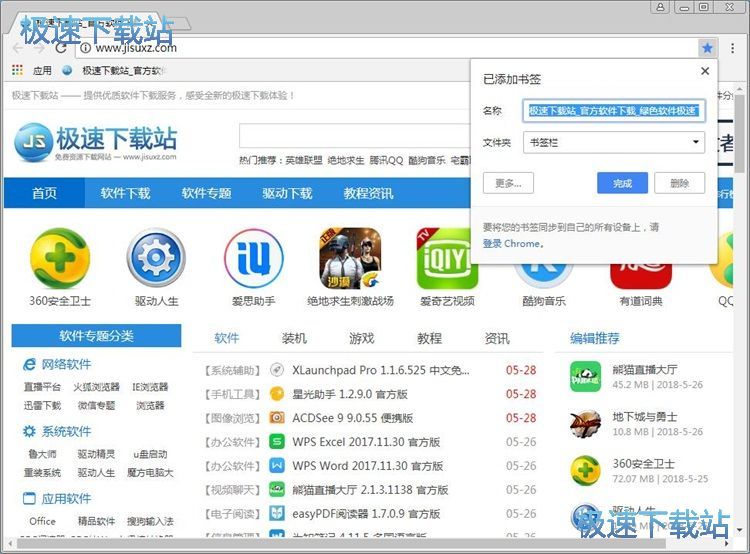Open the 驱动下载 navigation tab
Image resolution: width=750 pixels, height=554 pixels.
coord(287,193)
